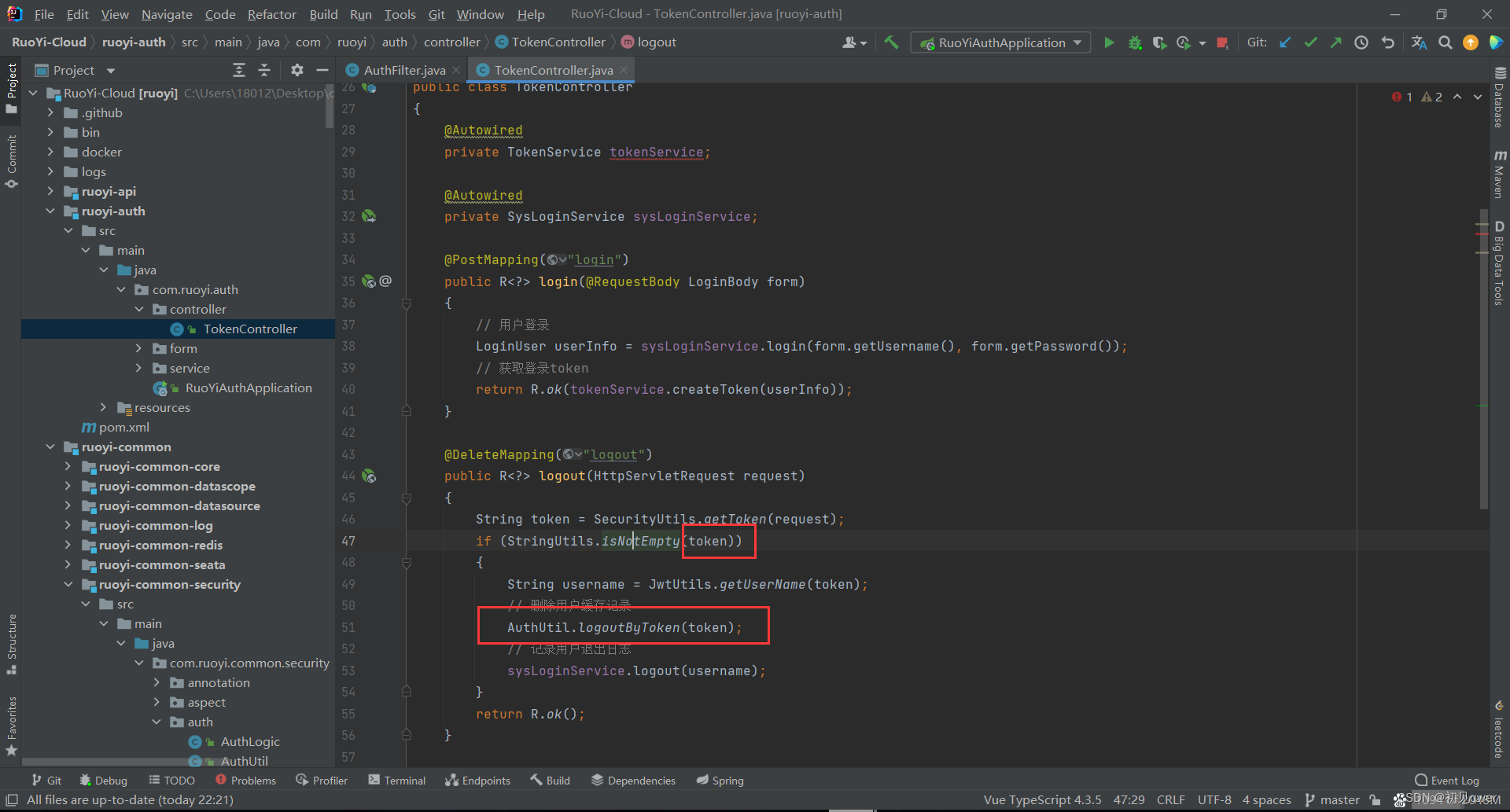Show Git history clock icon
The image size is (1510, 812).
click(1361, 42)
